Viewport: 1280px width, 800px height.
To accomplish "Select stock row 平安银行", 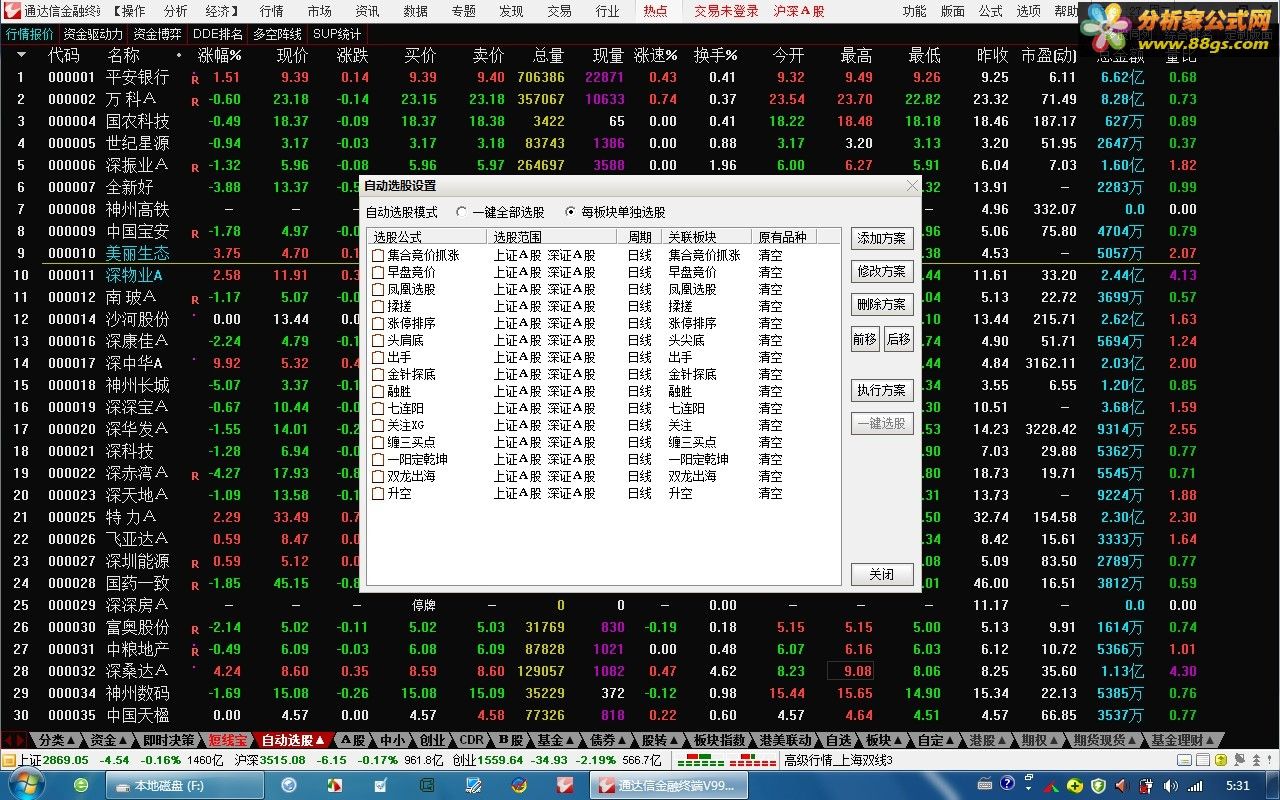I will (x=600, y=77).
